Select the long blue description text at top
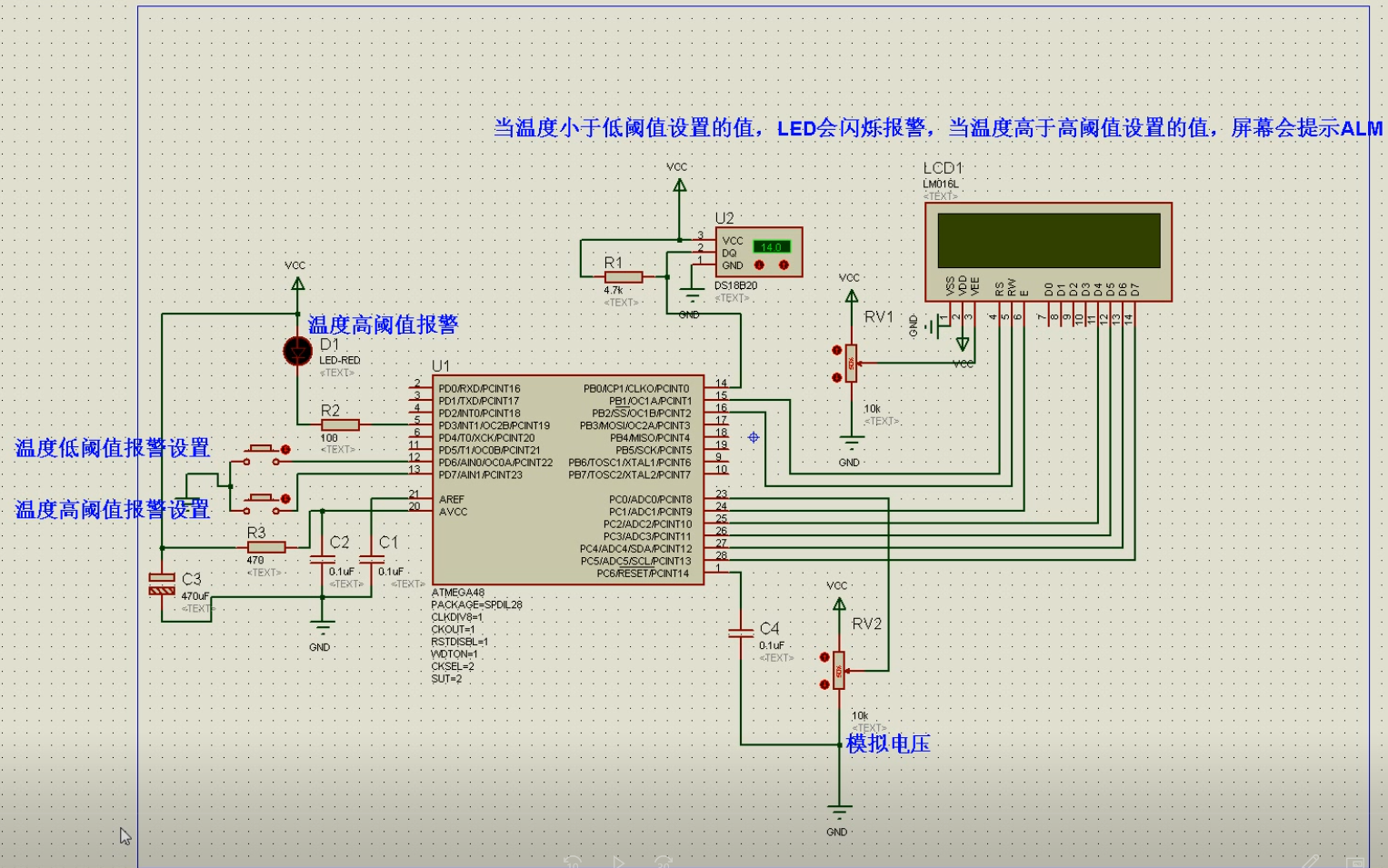 (938, 128)
